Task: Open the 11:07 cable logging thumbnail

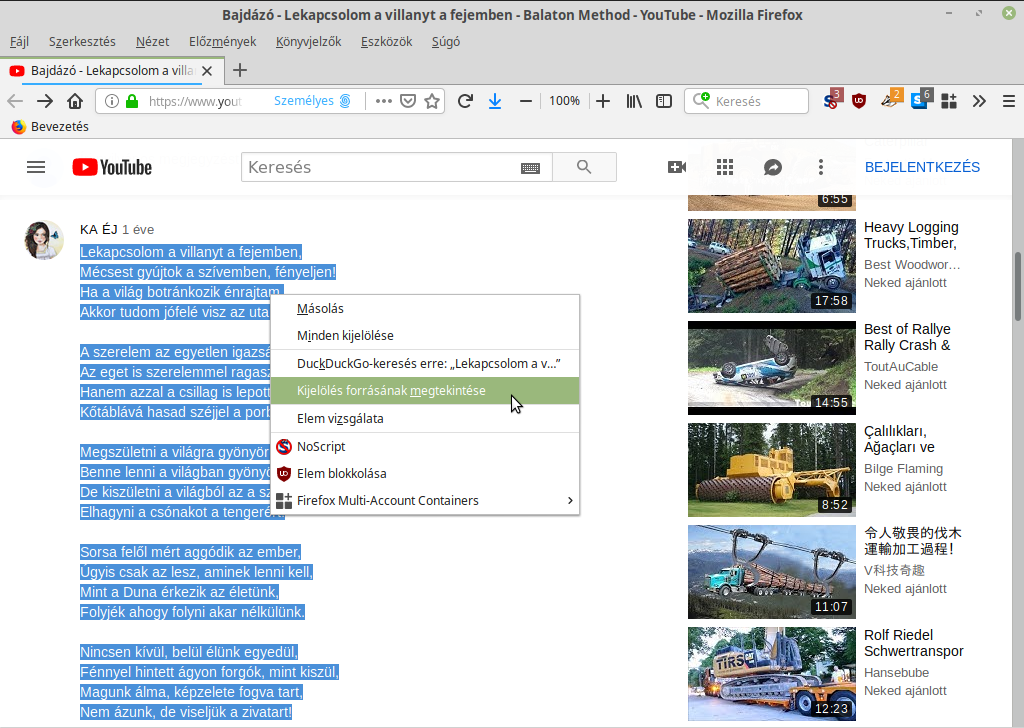Action: click(771, 572)
